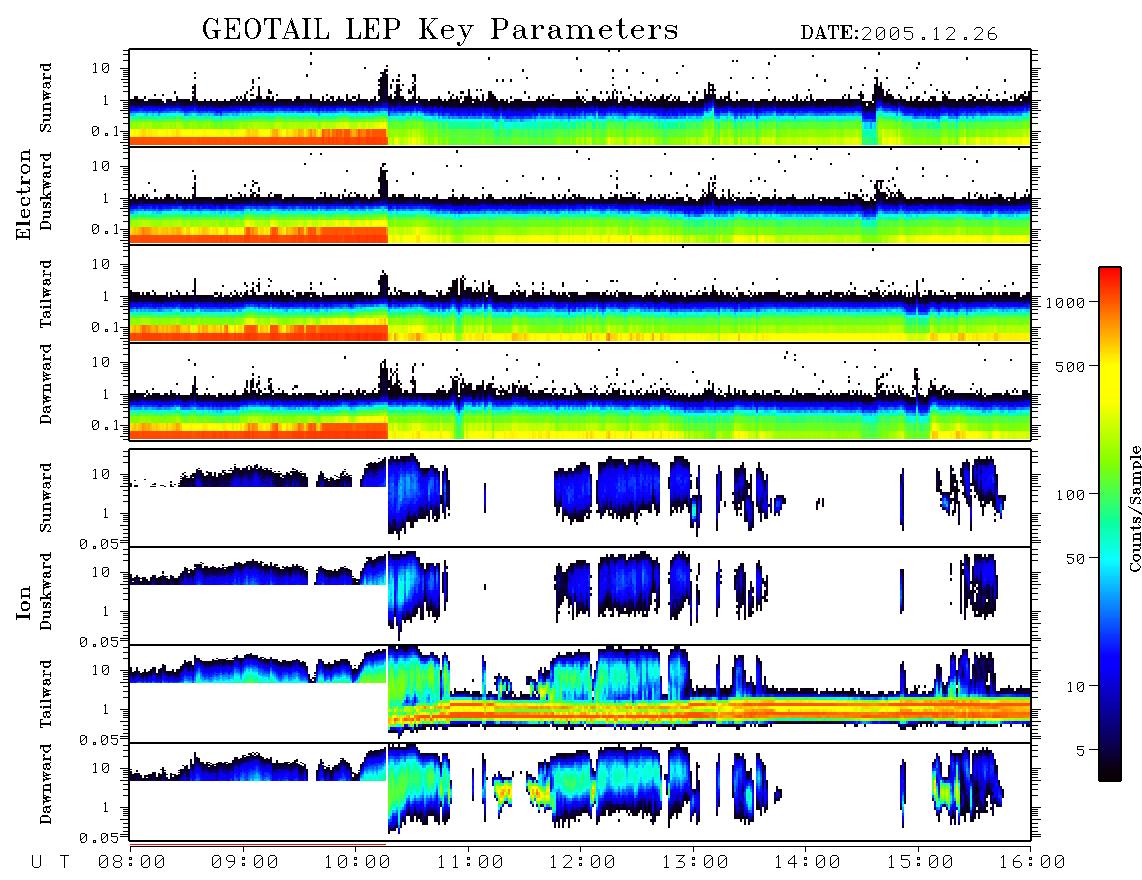Image resolution: width=1142 pixels, height=880 pixels.
Task: Select the 'DATE:2005.12.26' text
Action: (x=899, y=34)
